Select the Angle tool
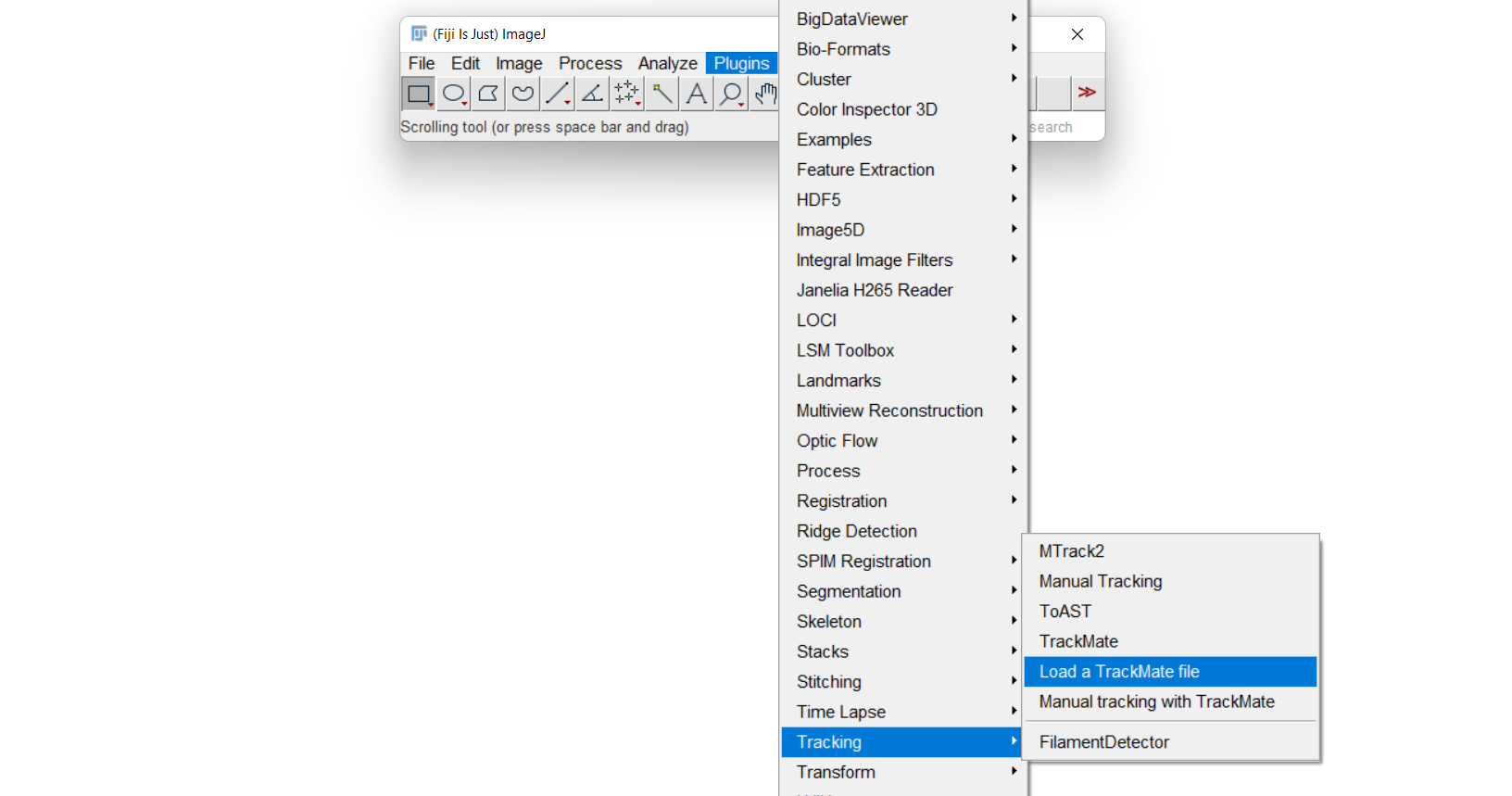Image resolution: width=1512 pixels, height=796 pixels. (x=593, y=94)
